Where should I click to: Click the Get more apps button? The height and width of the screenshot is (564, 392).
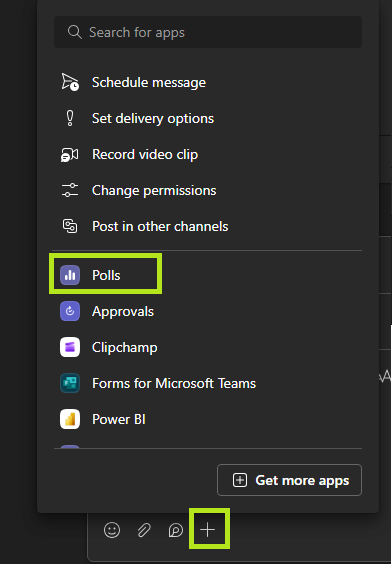tap(290, 480)
